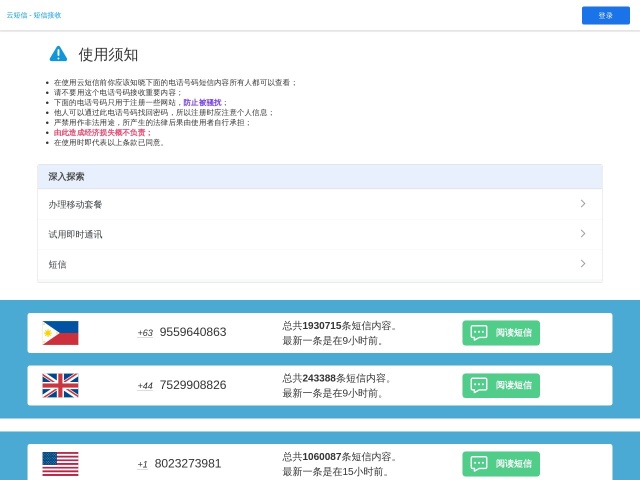Expand chevron on 试用即时通讯 row
Viewport: 640px width, 480px height.
click(583, 233)
